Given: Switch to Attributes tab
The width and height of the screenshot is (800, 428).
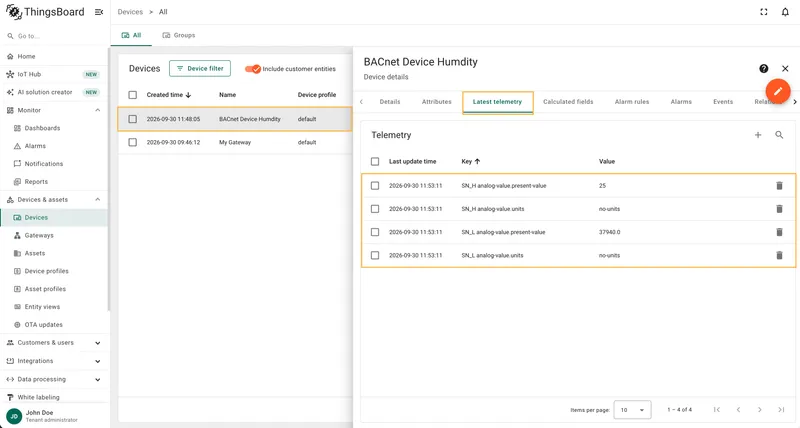Looking at the screenshot, I should click(437, 102).
